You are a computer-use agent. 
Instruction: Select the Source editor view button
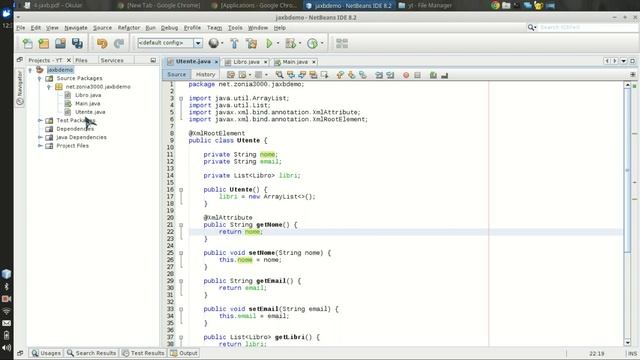click(176, 75)
